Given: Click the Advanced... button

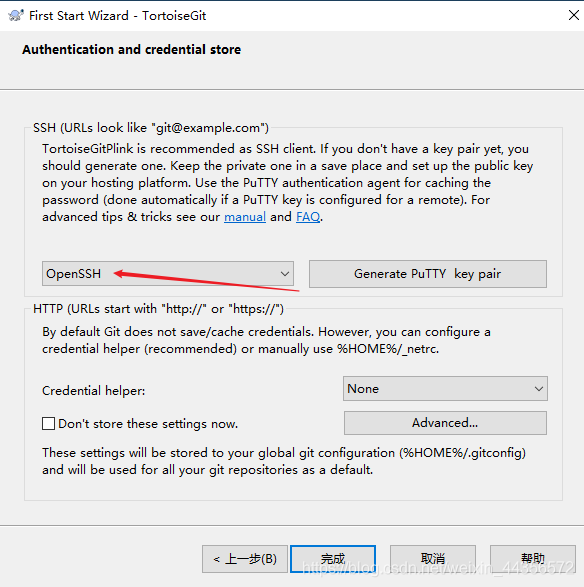Looking at the screenshot, I should pyautogui.click(x=445, y=423).
